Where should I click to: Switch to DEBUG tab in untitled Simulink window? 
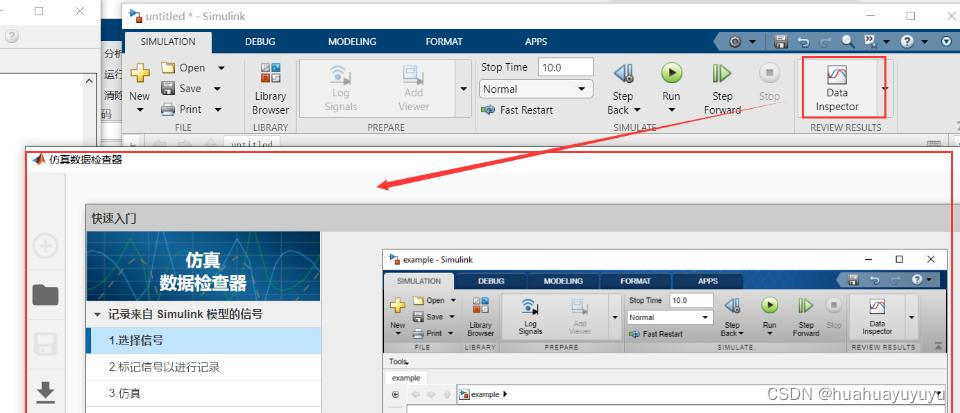pyautogui.click(x=260, y=42)
